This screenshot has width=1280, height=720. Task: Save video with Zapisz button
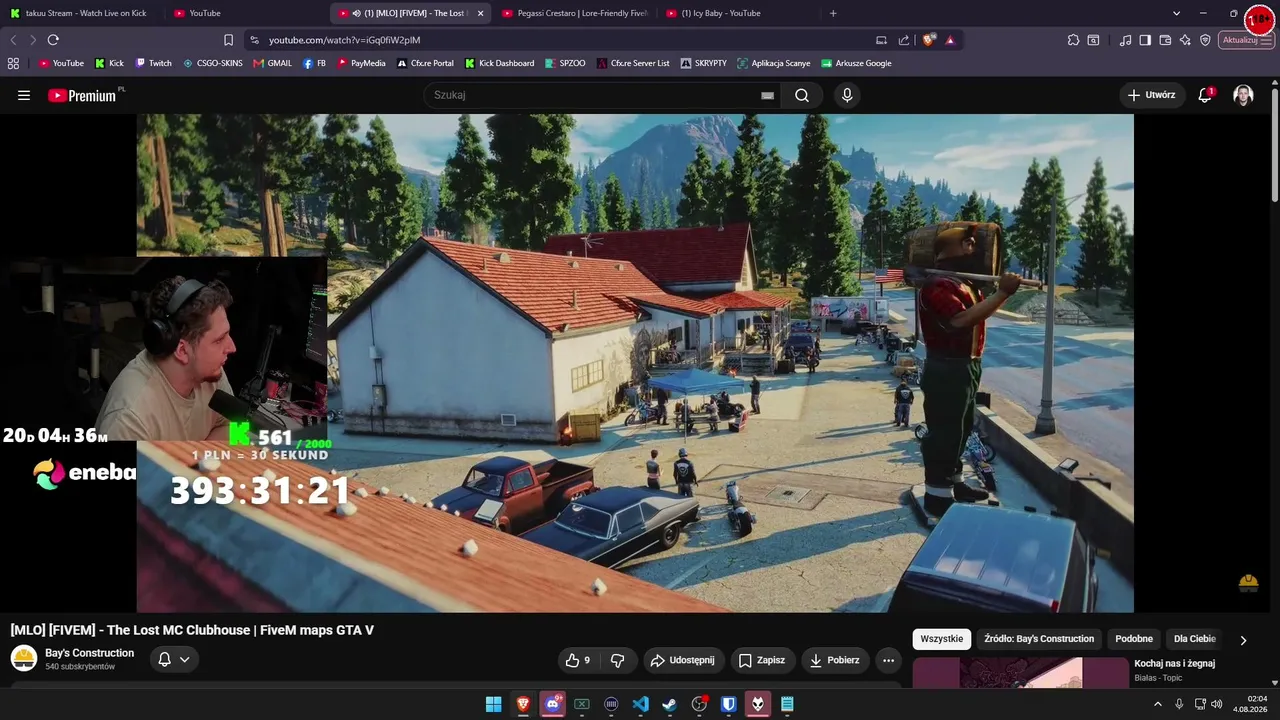761,660
